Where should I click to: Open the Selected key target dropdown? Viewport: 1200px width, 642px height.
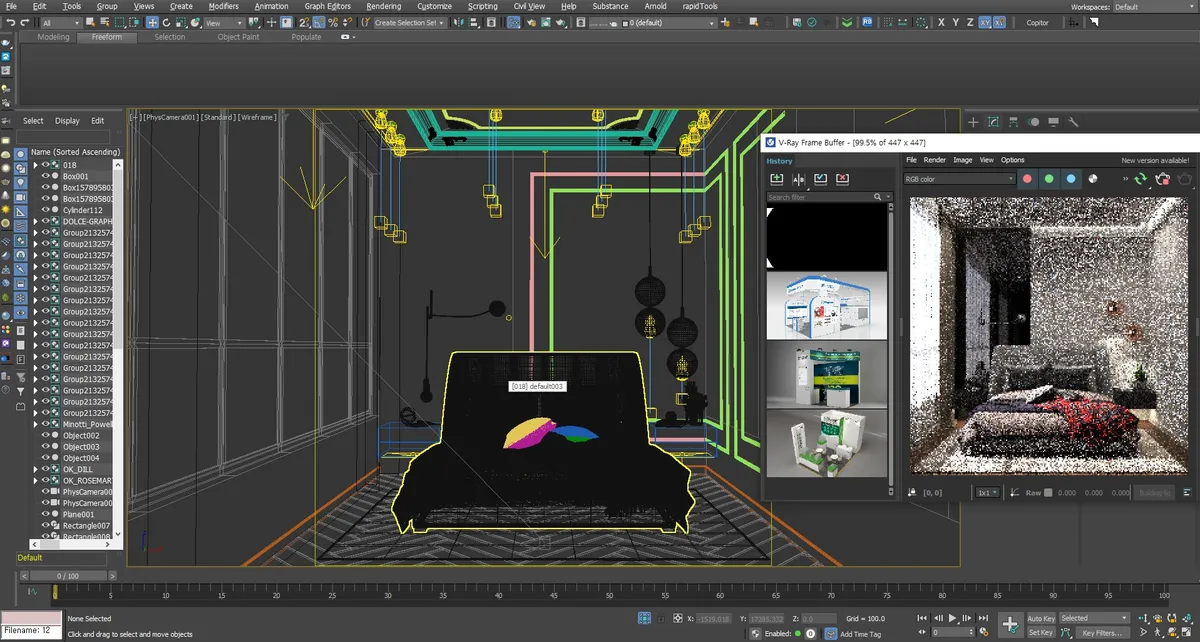pyautogui.click(x=1094, y=618)
